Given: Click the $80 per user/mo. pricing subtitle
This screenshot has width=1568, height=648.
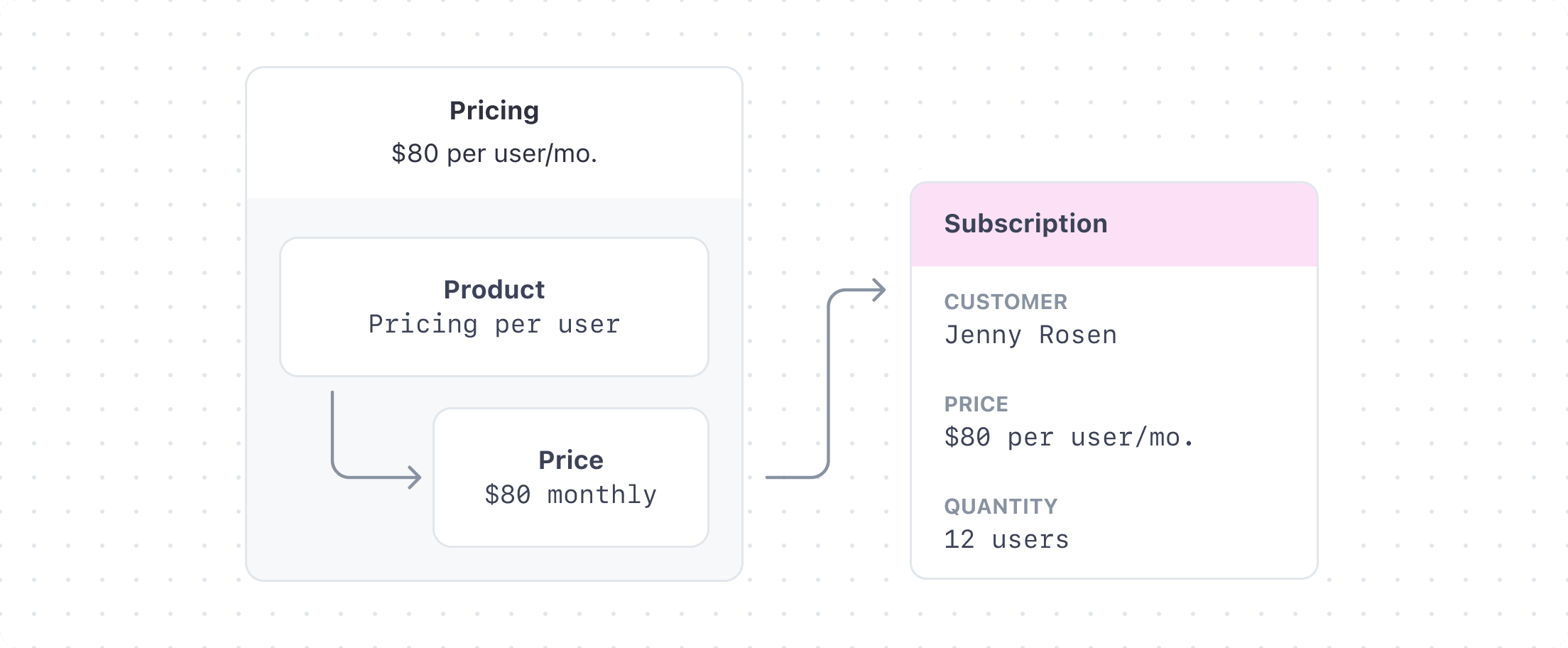Looking at the screenshot, I should 494,153.
